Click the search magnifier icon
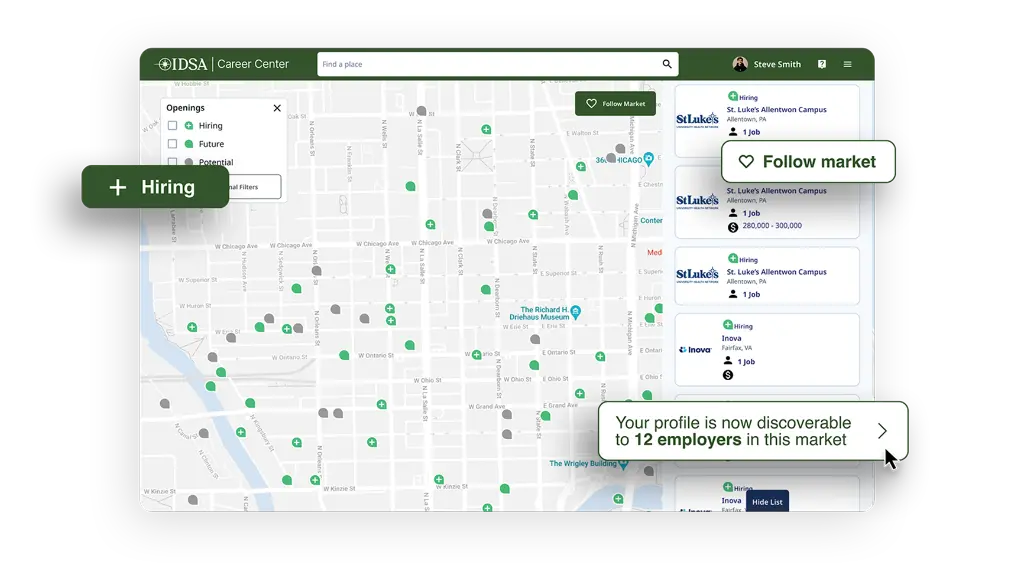 (667, 64)
